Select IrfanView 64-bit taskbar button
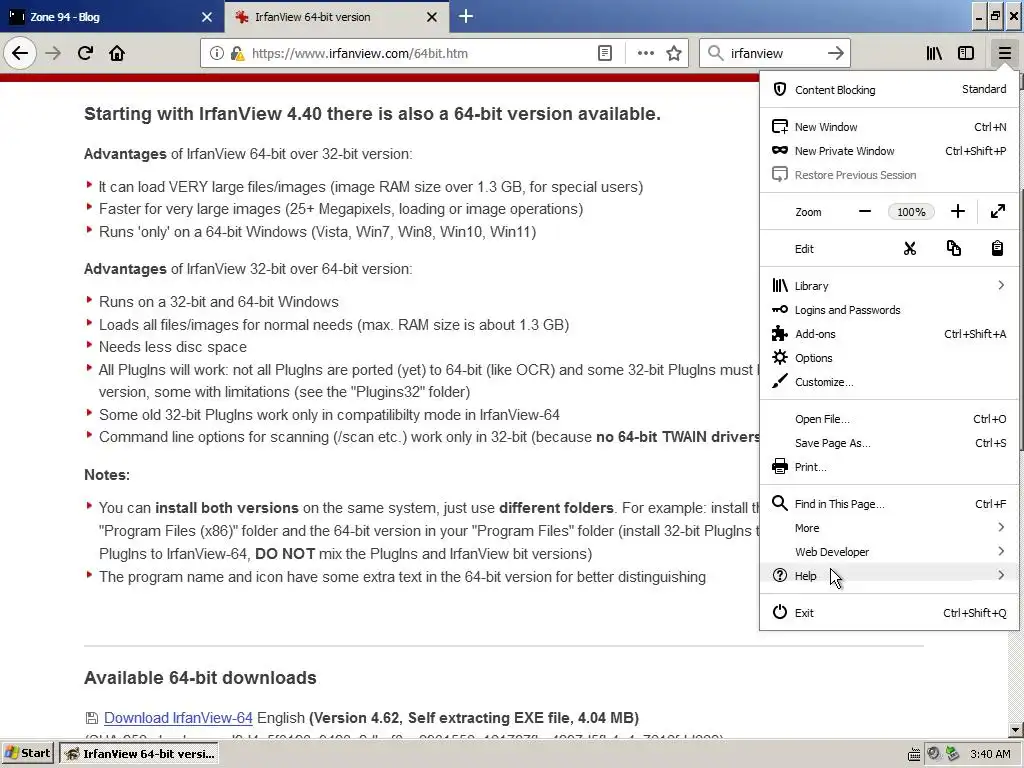1024x768 pixels. (x=140, y=754)
